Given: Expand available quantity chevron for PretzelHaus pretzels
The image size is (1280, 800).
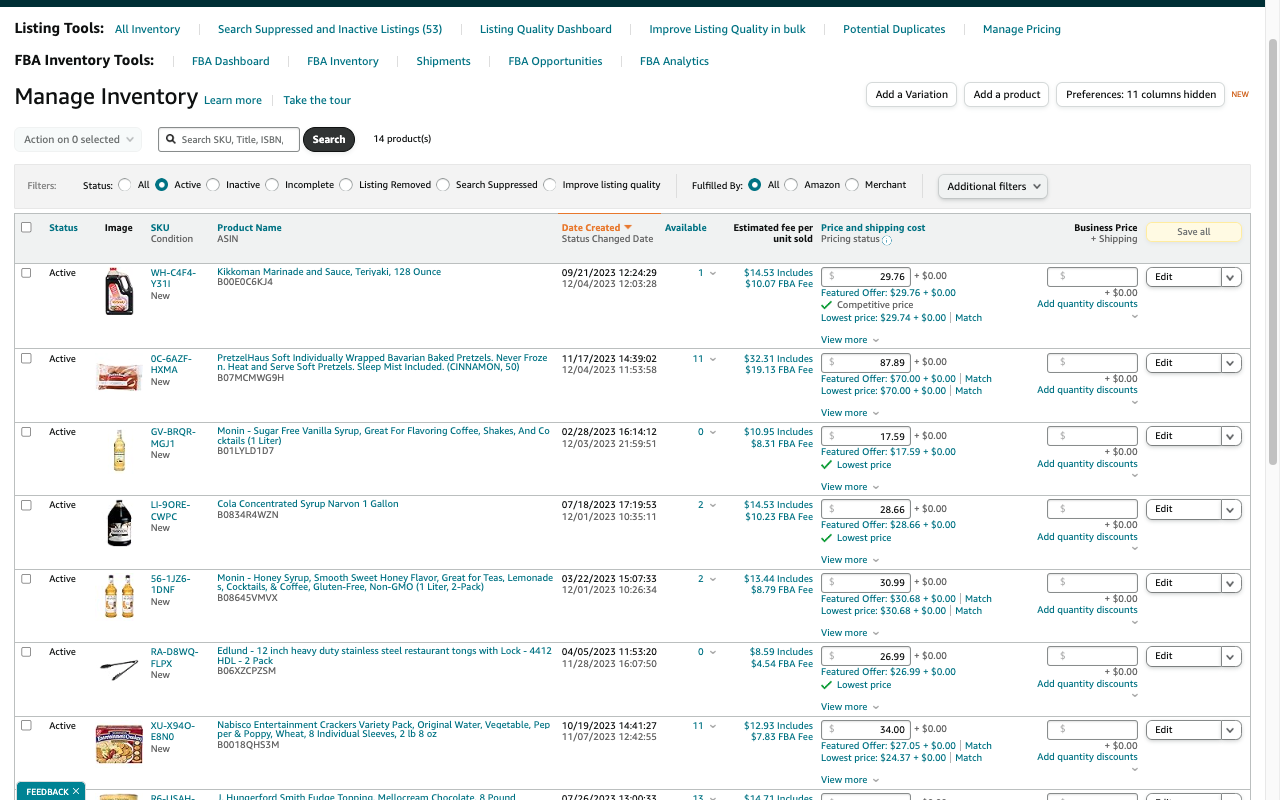Looking at the screenshot, I should (713, 359).
